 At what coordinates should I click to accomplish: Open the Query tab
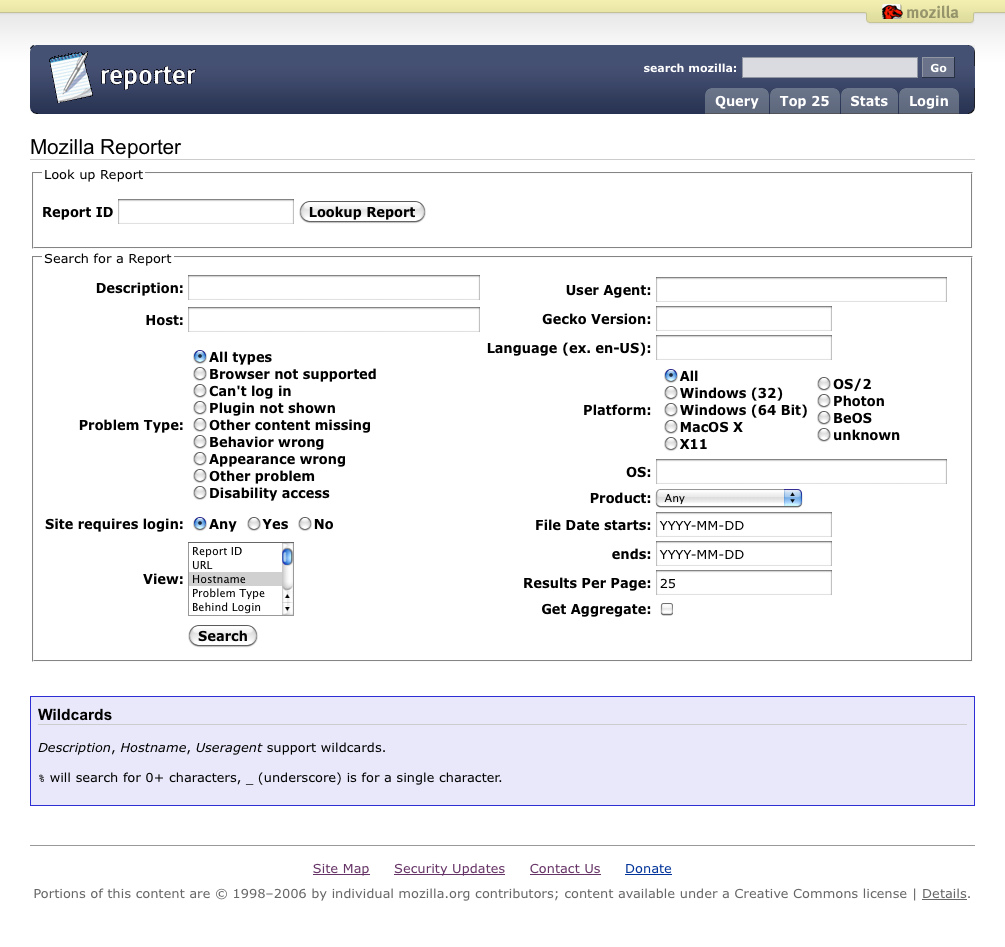click(x=736, y=101)
